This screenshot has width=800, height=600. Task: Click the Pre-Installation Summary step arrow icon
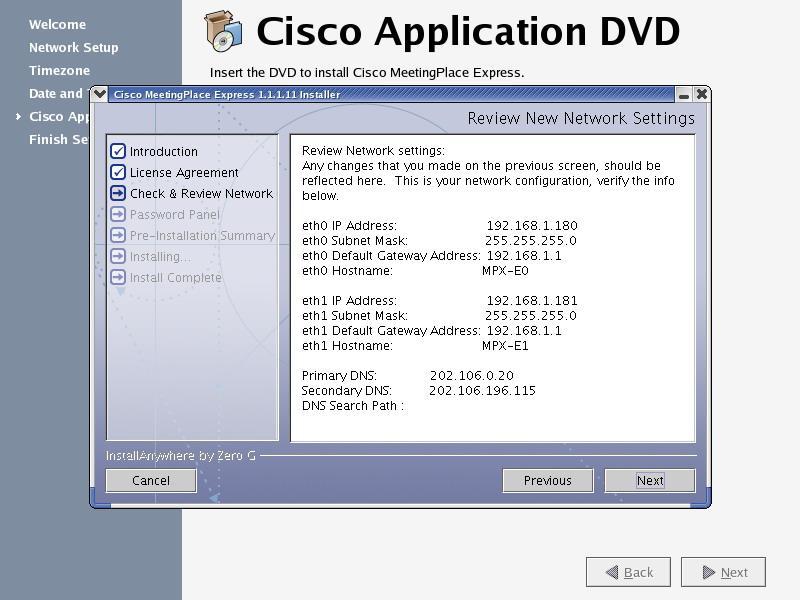tap(118, 235)
